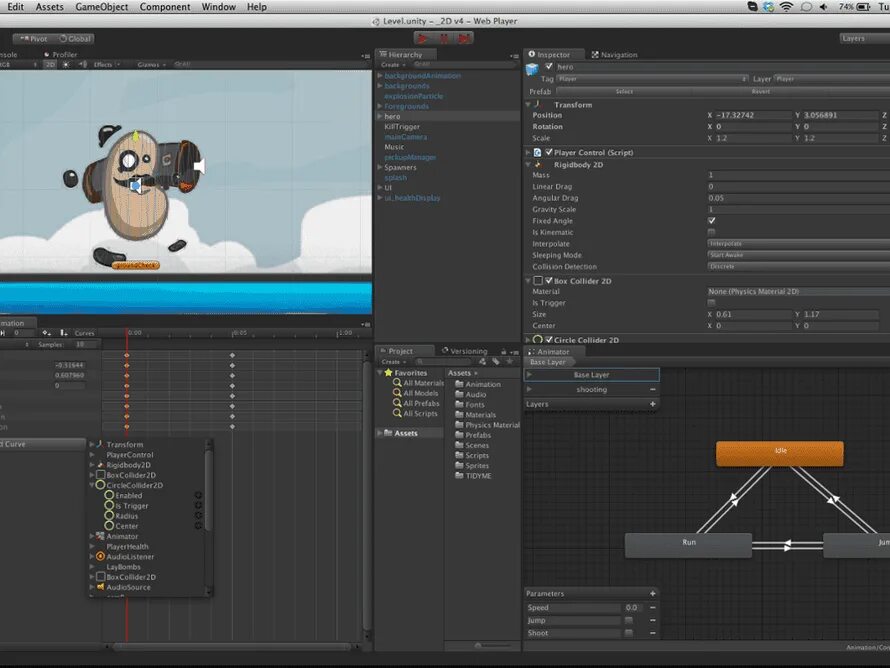This screenshot has height=668, width=890.
Task: Toggle the Global rotation mode button
Action: click(74, 39)
